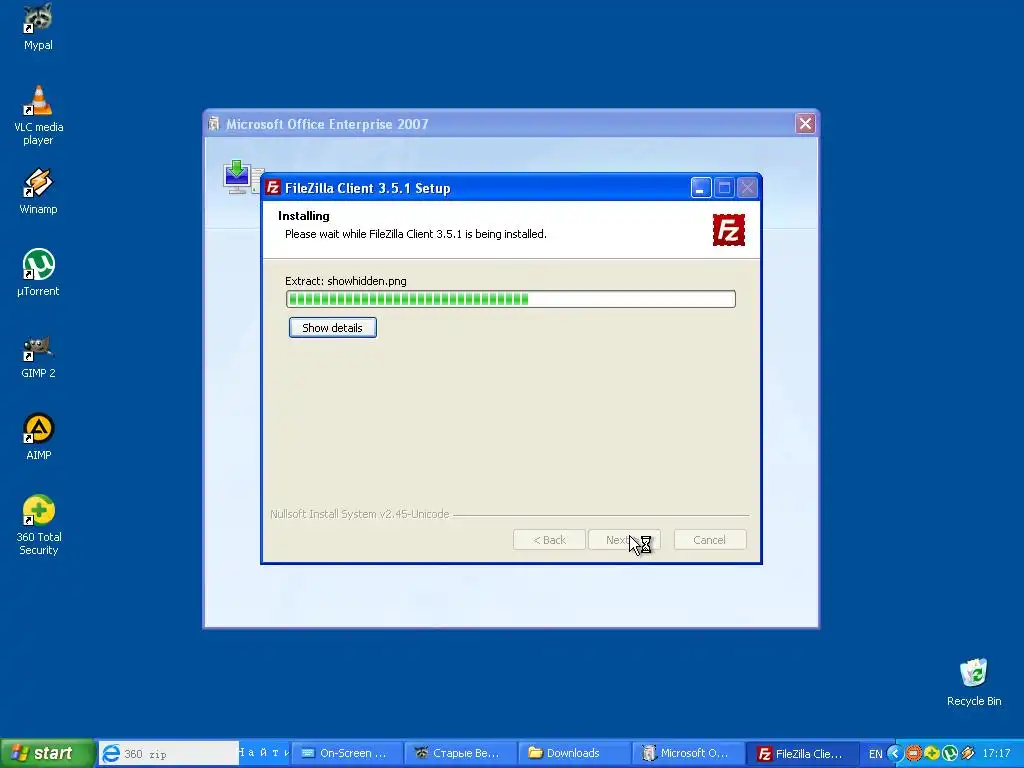Open the Windows start menu
This screenshot has height=768, width=1024.
pos(46,754)
